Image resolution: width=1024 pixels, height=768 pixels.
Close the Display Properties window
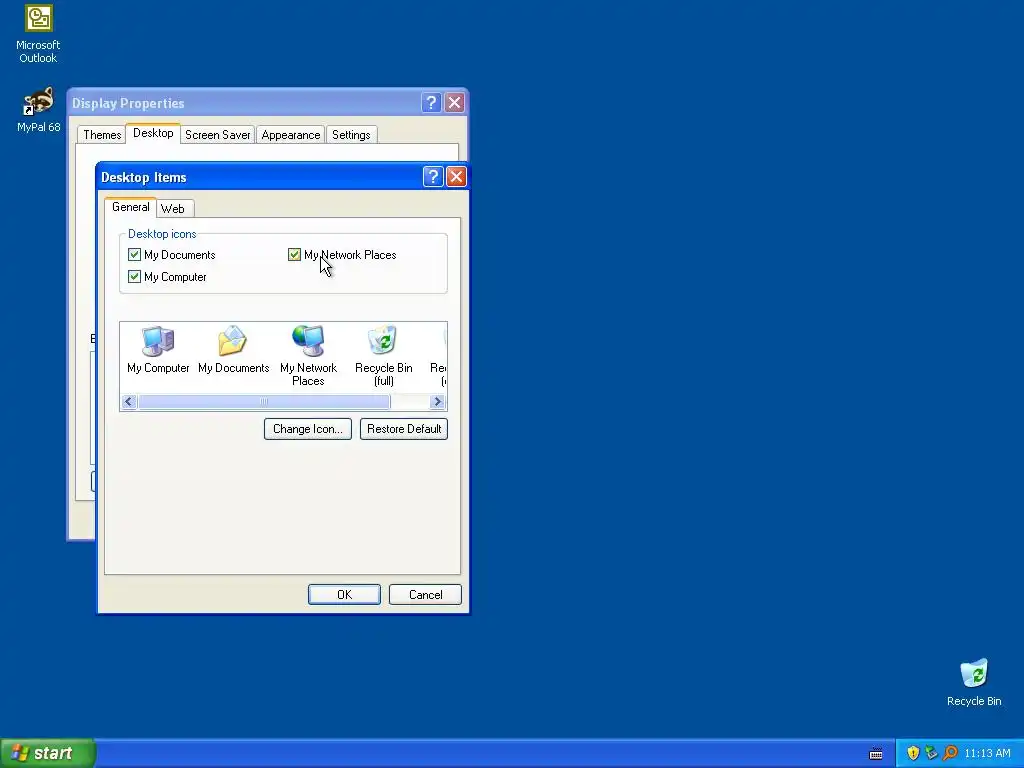click(x=455, y=103)
